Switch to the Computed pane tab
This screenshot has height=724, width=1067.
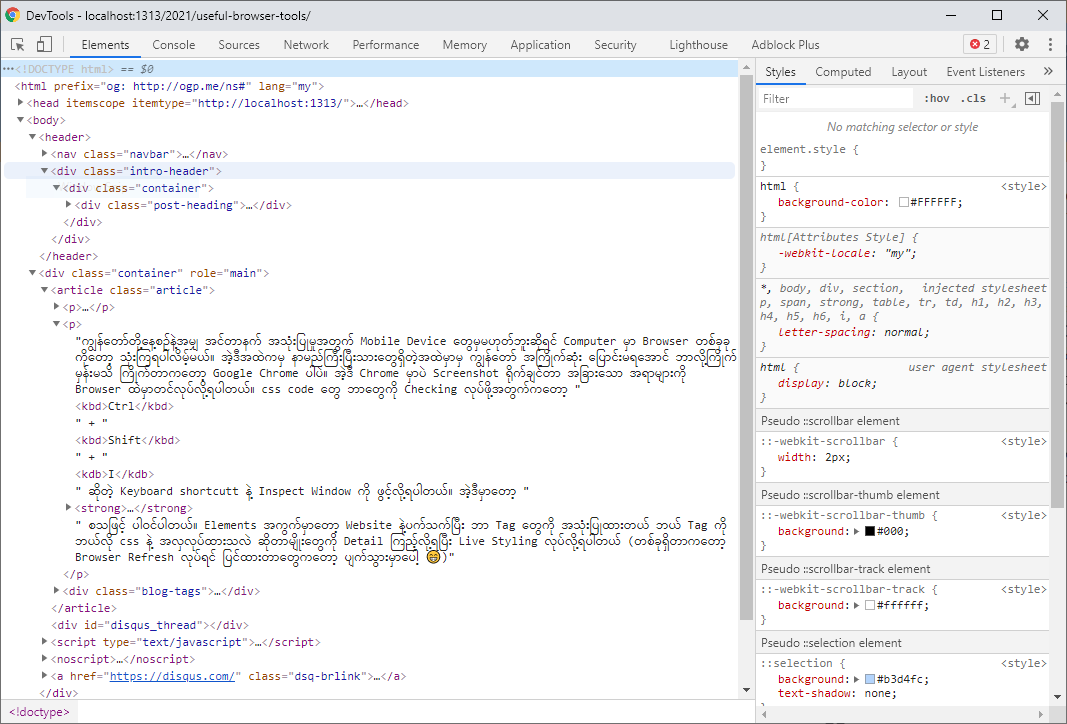(843, 71)
